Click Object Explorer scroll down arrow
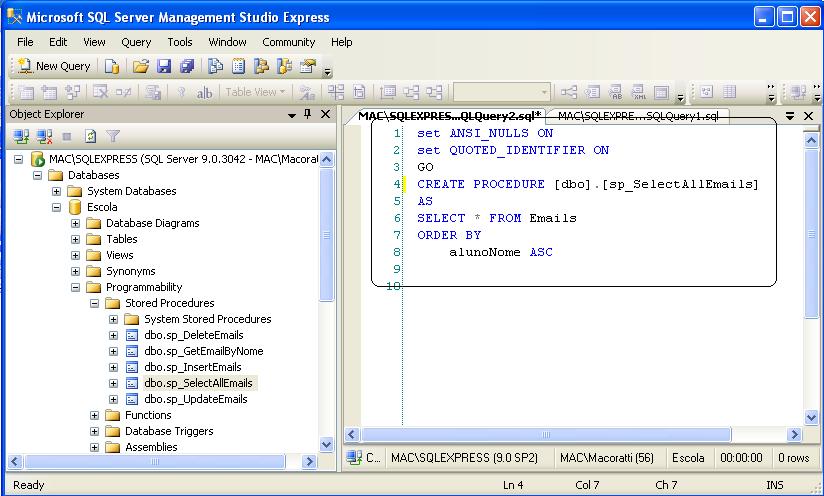 click(x=326, y=445)
